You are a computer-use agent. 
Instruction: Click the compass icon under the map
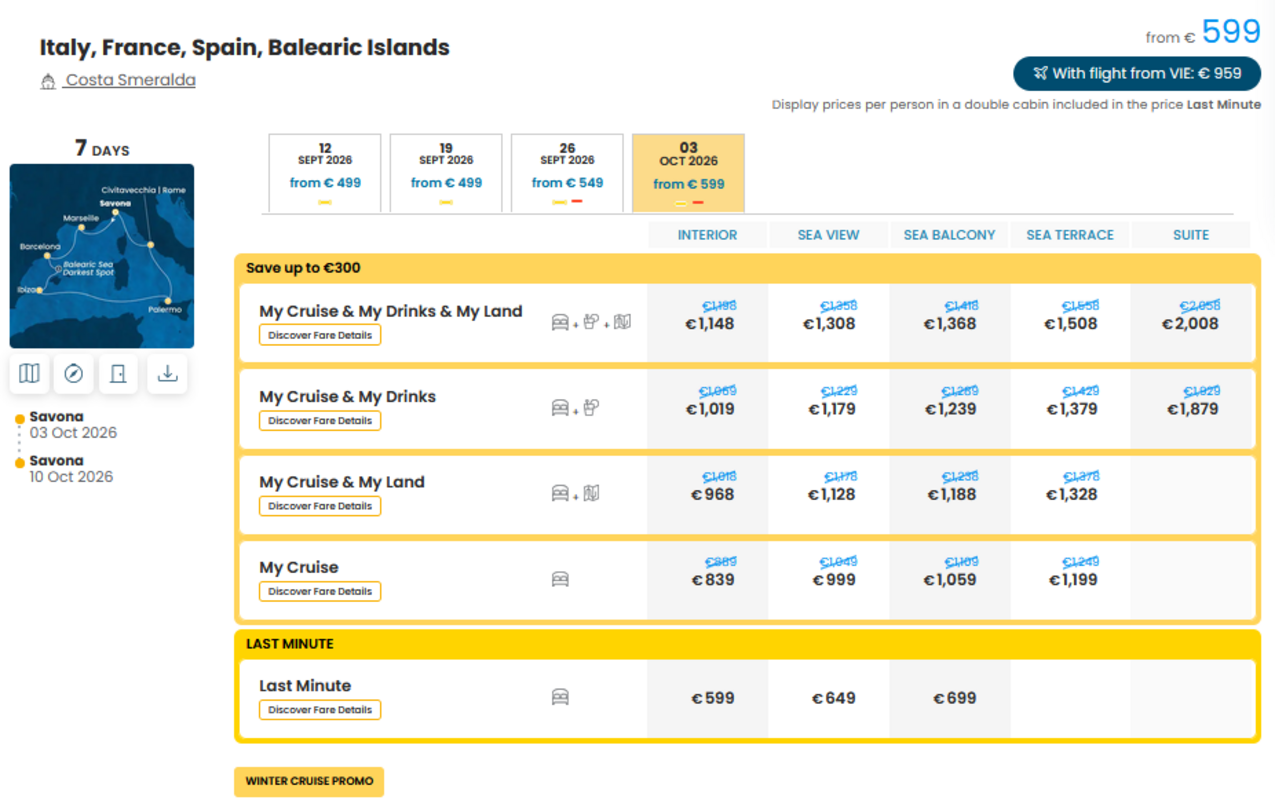click(x=73, y=373)
